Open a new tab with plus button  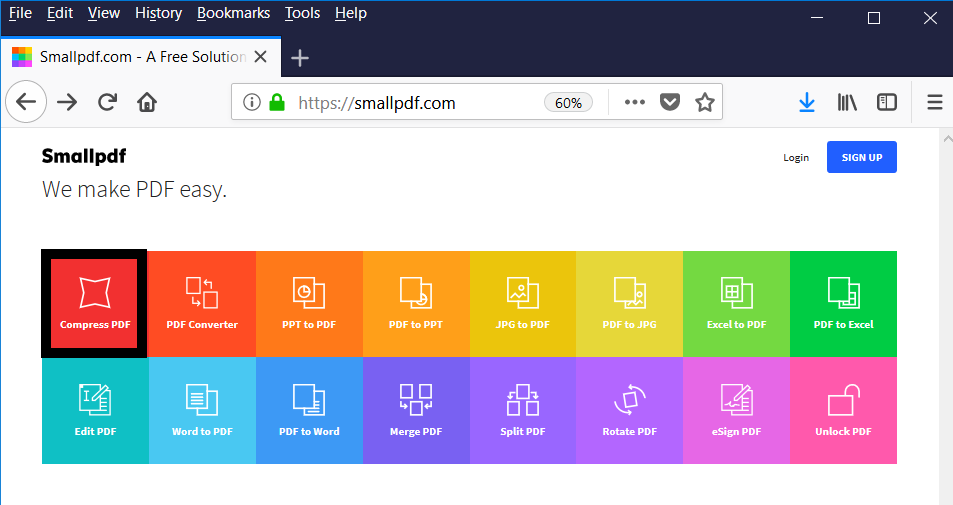300,58
